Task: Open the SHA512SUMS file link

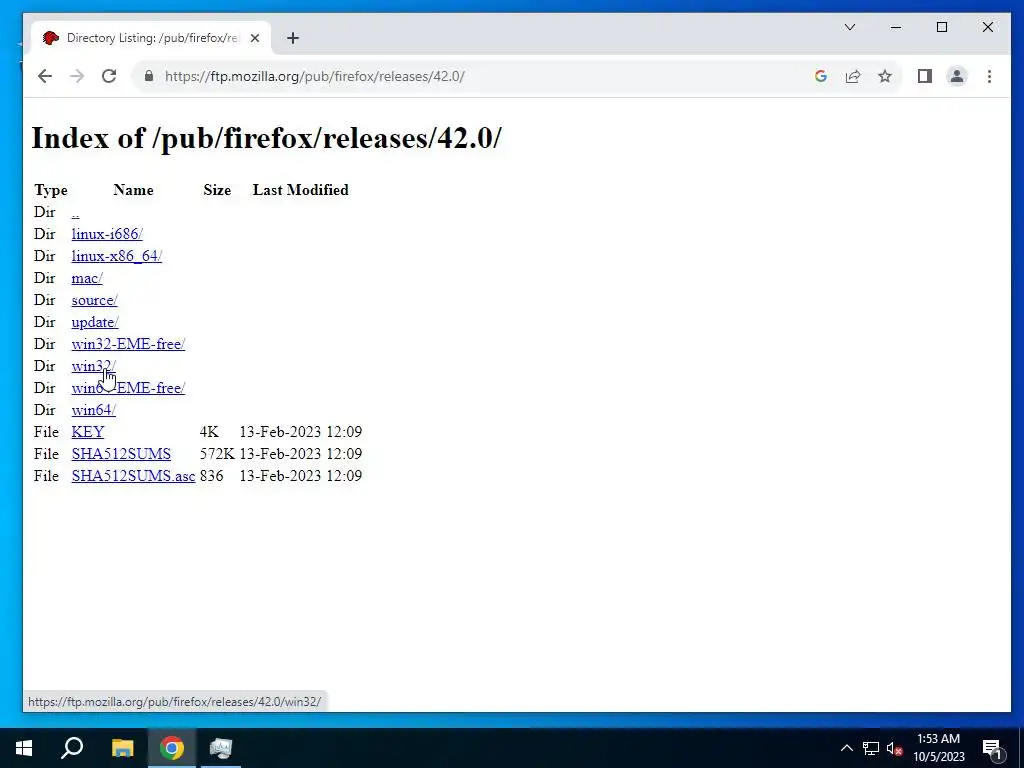Action: tap(121, 454)
